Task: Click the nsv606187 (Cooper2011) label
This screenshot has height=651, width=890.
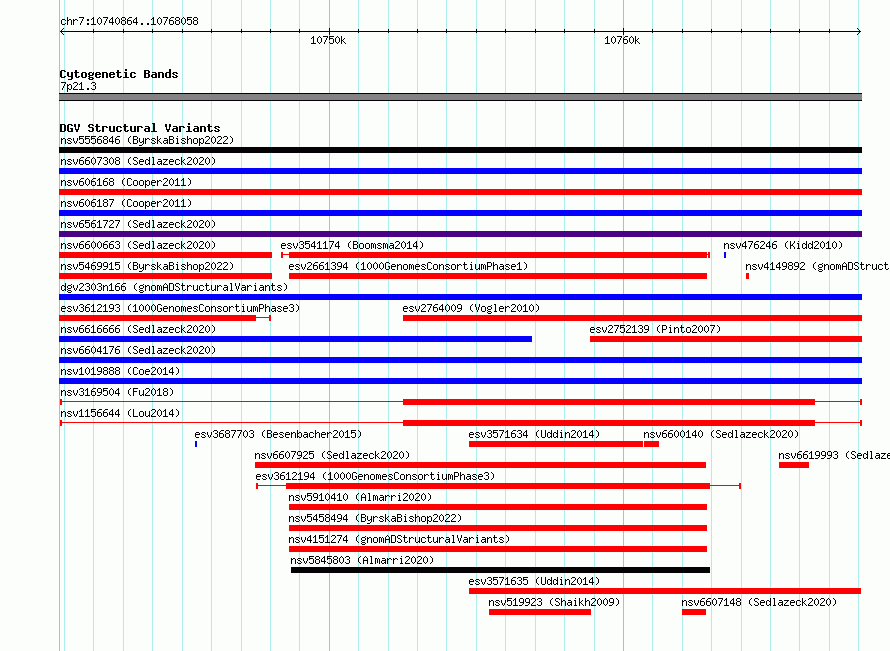Action: (126, 203)
